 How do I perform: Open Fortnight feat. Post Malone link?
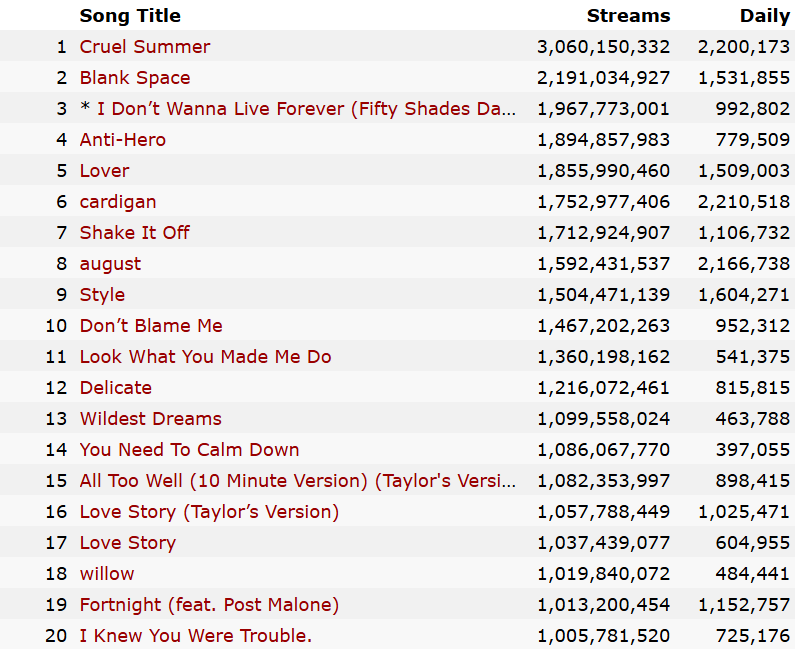point(210,605)
